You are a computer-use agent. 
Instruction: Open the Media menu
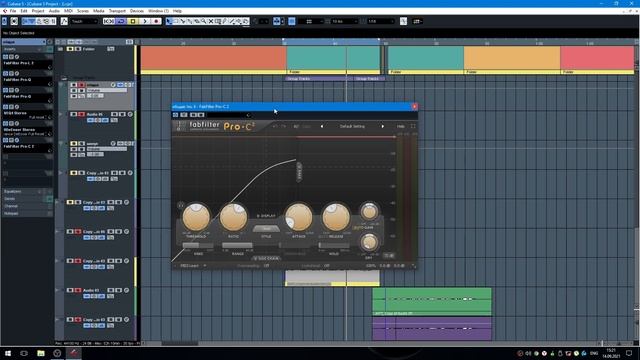98,11
